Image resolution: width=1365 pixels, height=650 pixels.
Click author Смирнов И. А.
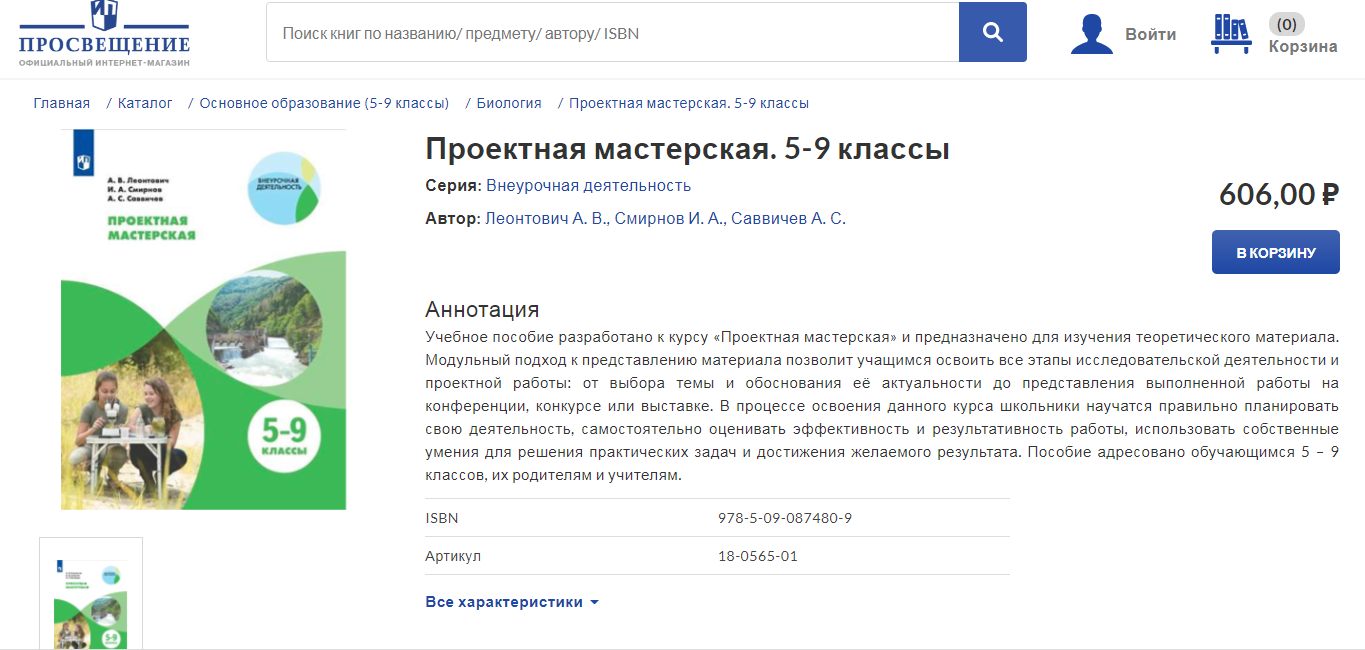tap(668, 218)
